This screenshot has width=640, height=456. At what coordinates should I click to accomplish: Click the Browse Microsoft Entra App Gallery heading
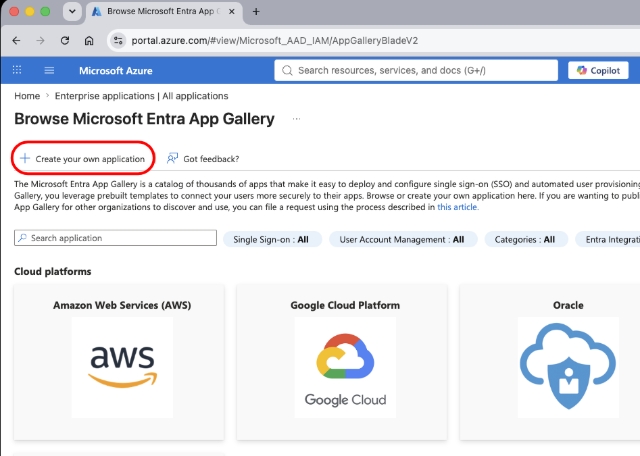(144, 119)
